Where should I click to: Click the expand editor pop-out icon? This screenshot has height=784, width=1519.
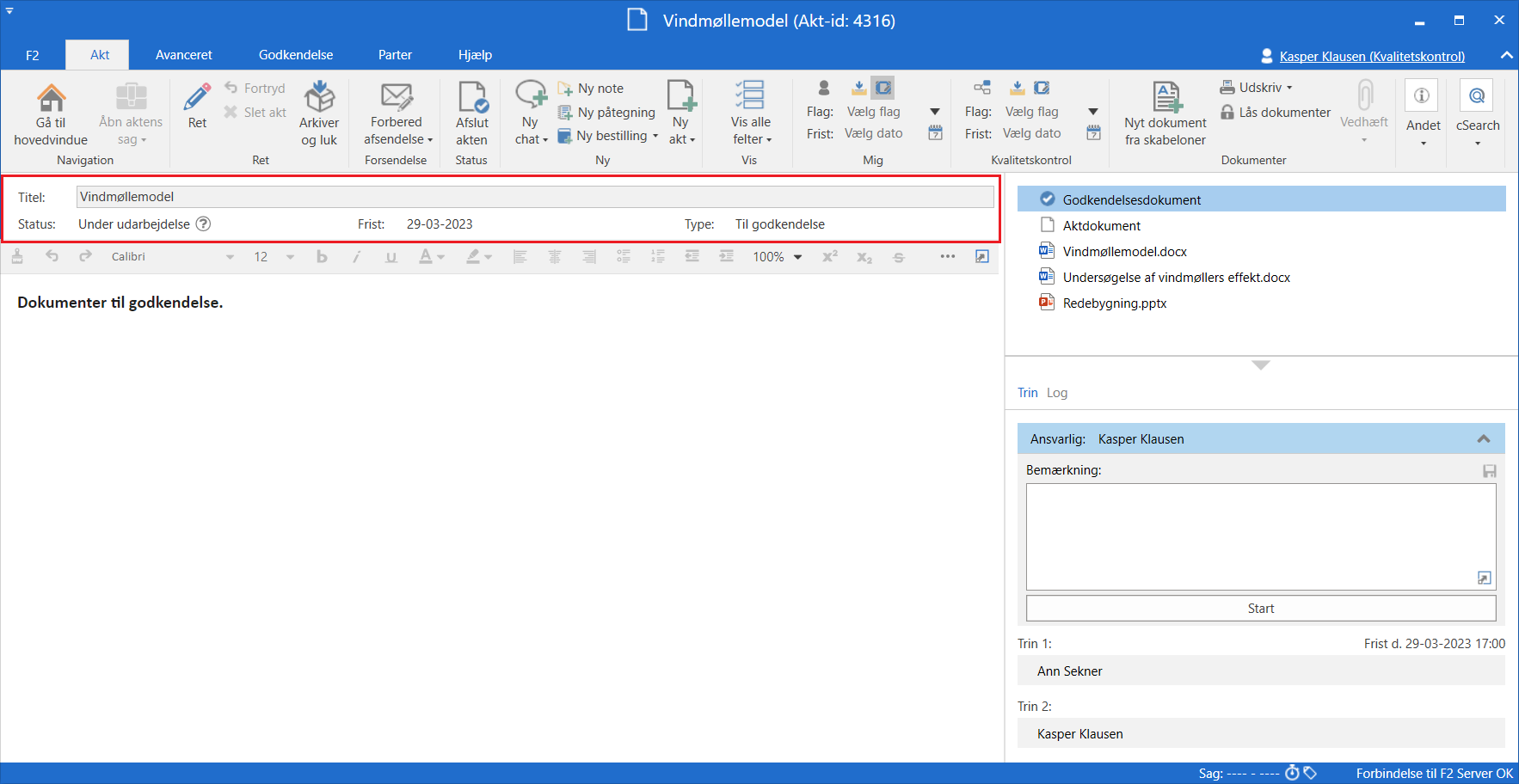pyautogui.click(x=982, y=256)
